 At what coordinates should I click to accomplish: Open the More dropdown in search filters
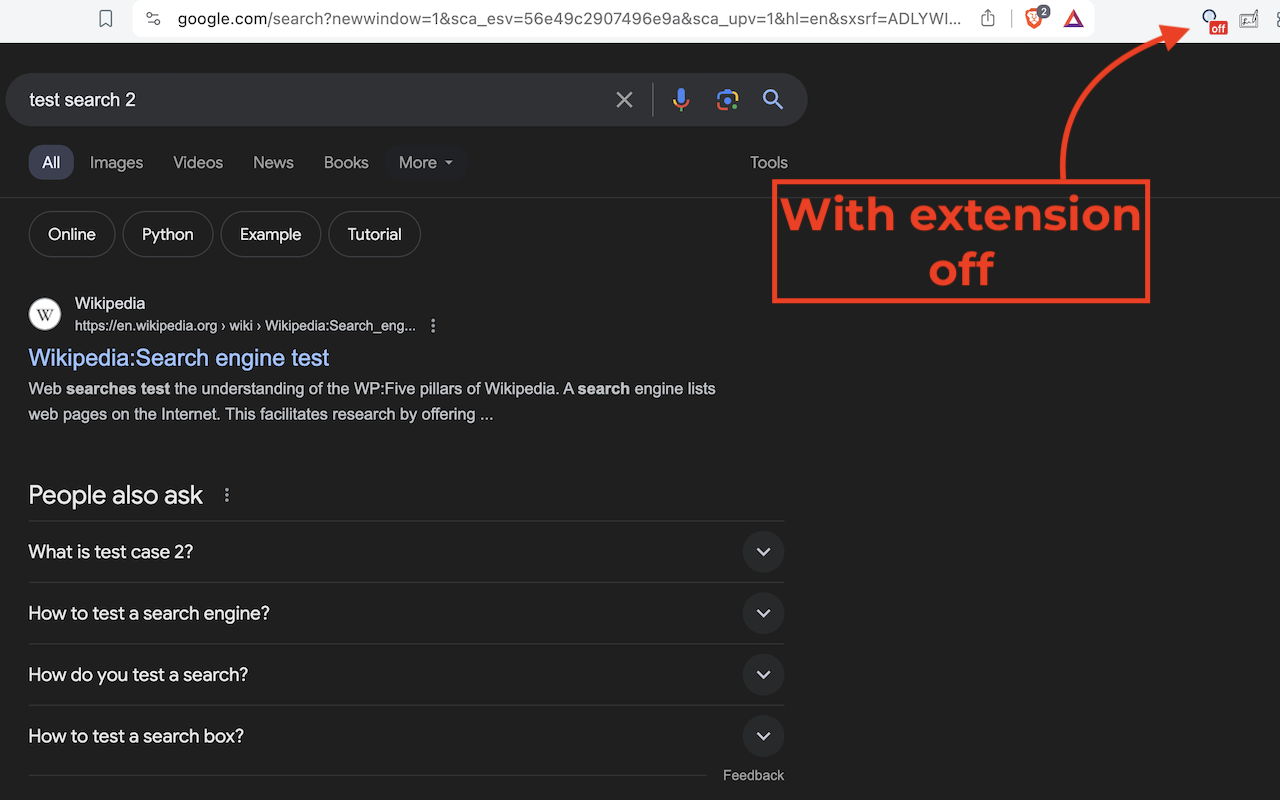(426, 163)
